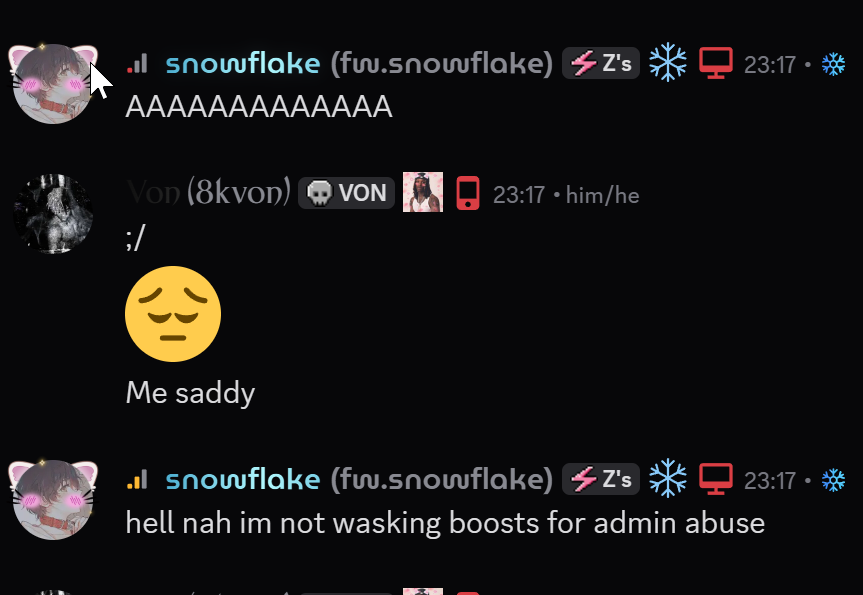This screenshot has width=863, height=595.
Task: Click the red mobile phone status icon
Action: [x=468, y=193]
